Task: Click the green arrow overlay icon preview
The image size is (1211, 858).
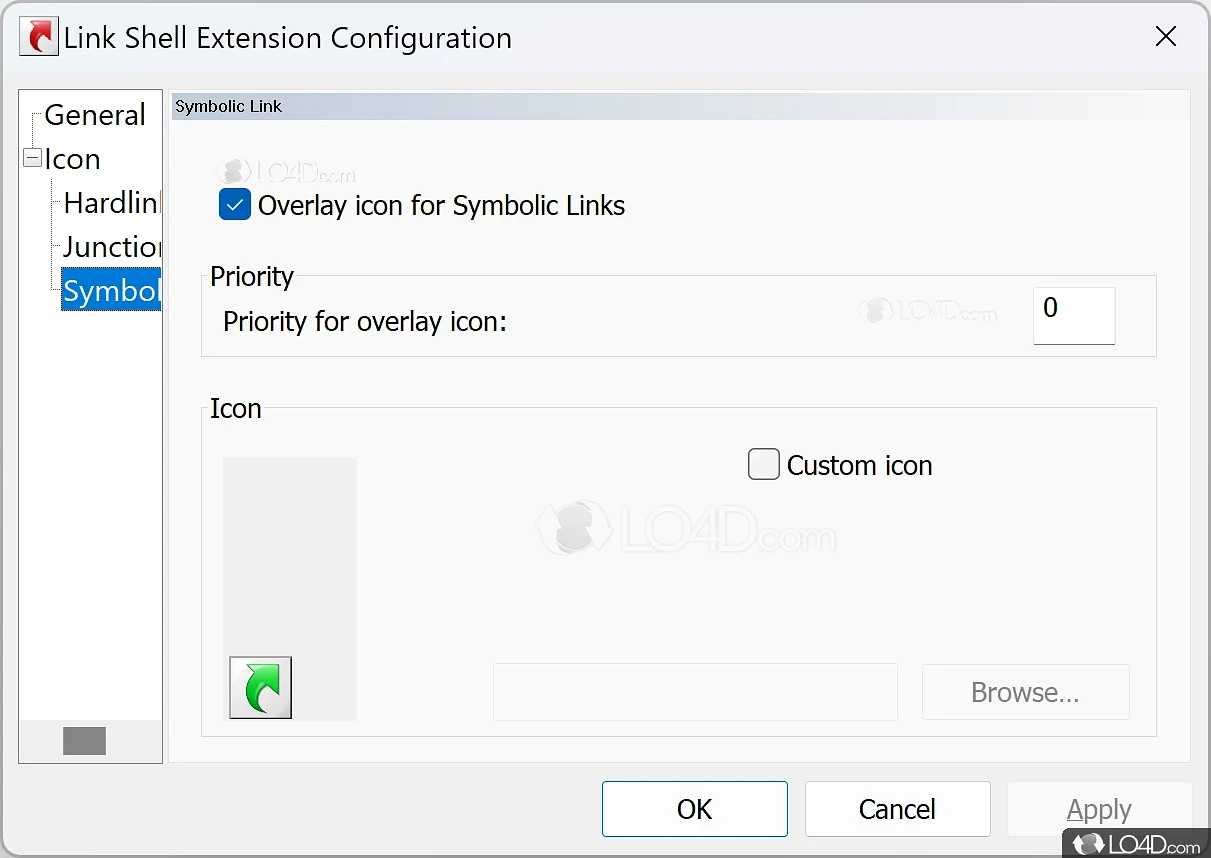Action: coord(261,688)
